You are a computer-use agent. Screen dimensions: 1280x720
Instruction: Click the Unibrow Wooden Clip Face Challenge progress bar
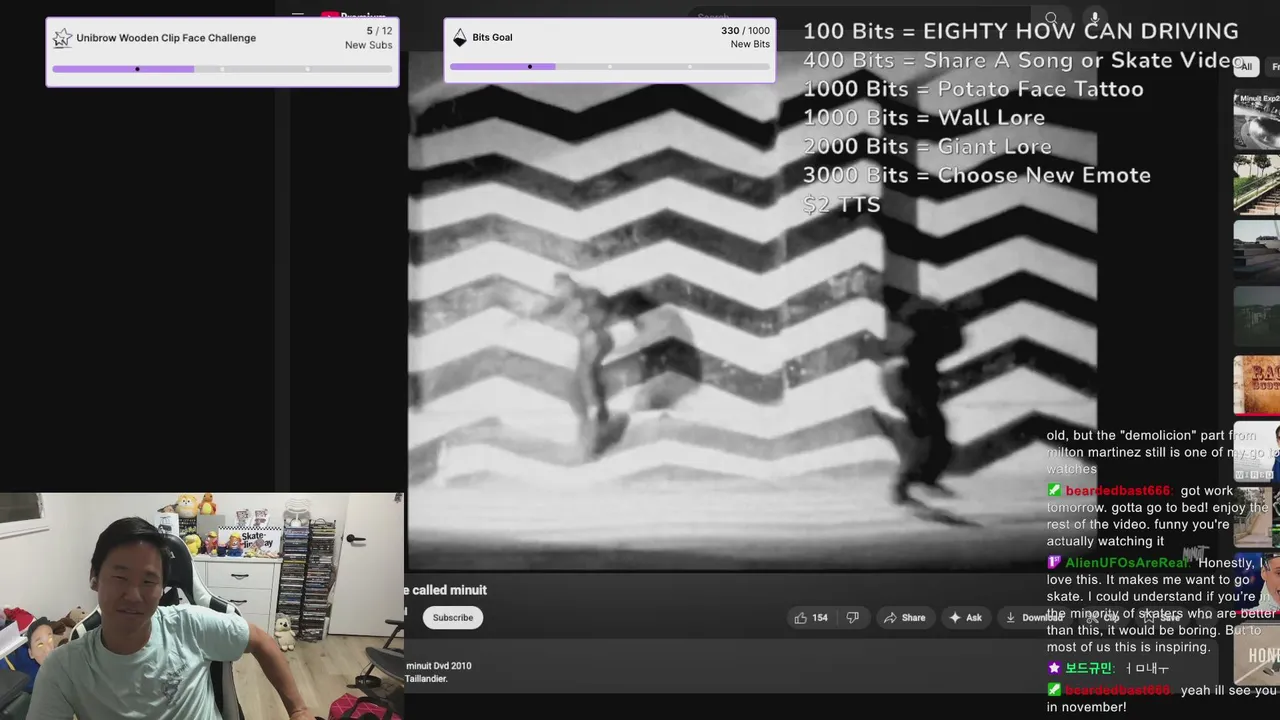(222, 69)
